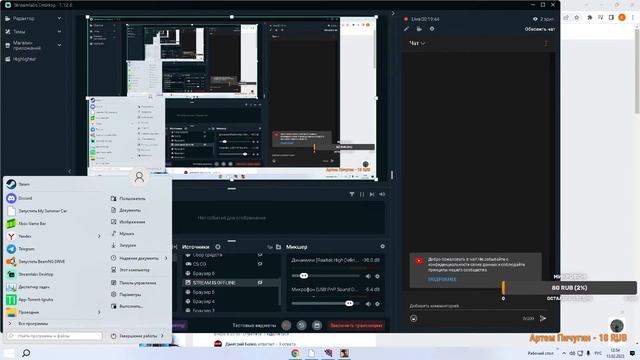Open Mixer settings gear next to Микшер

click(x=382, y=247)
